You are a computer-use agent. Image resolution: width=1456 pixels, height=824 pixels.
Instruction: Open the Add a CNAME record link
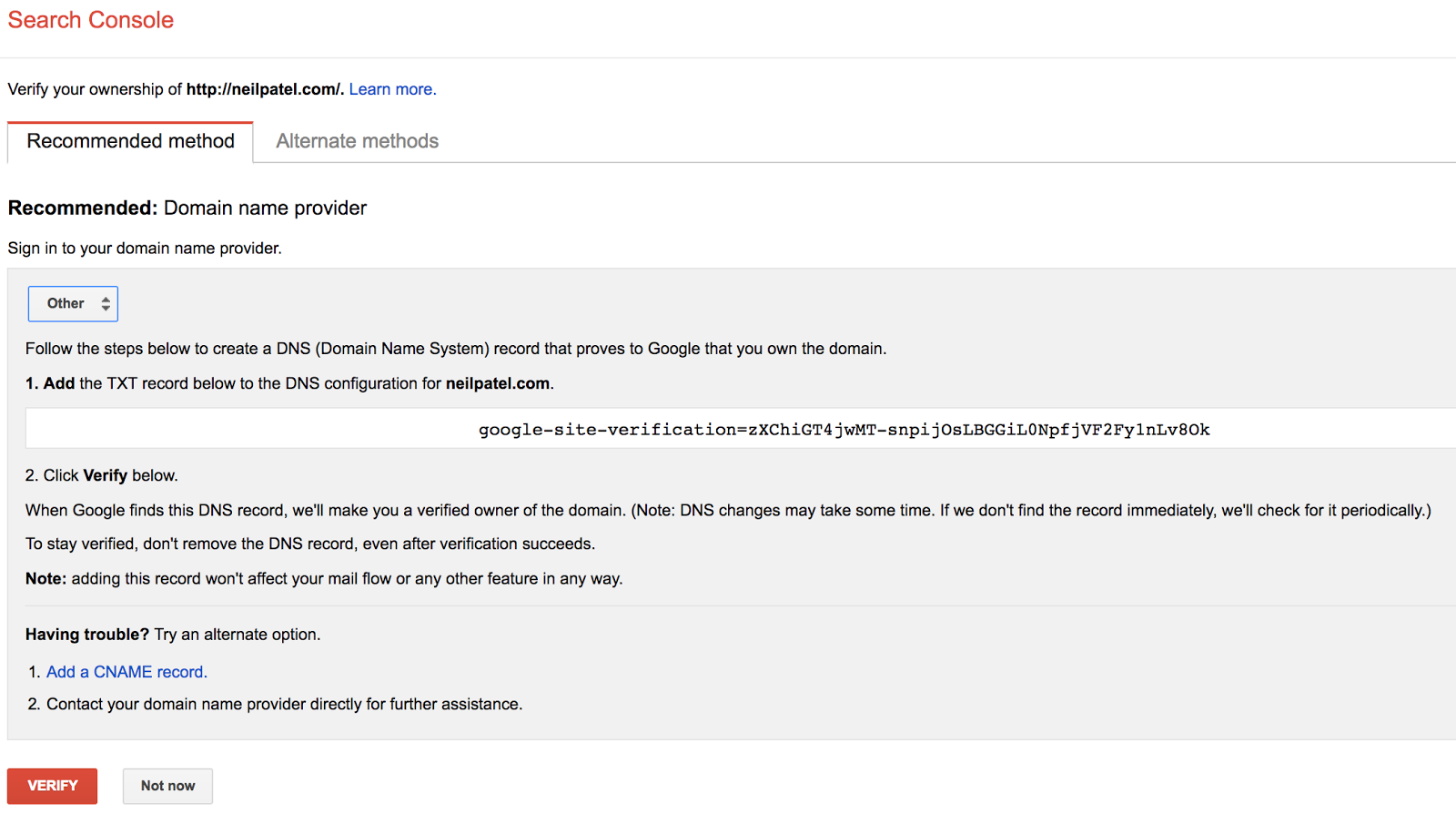127,672
